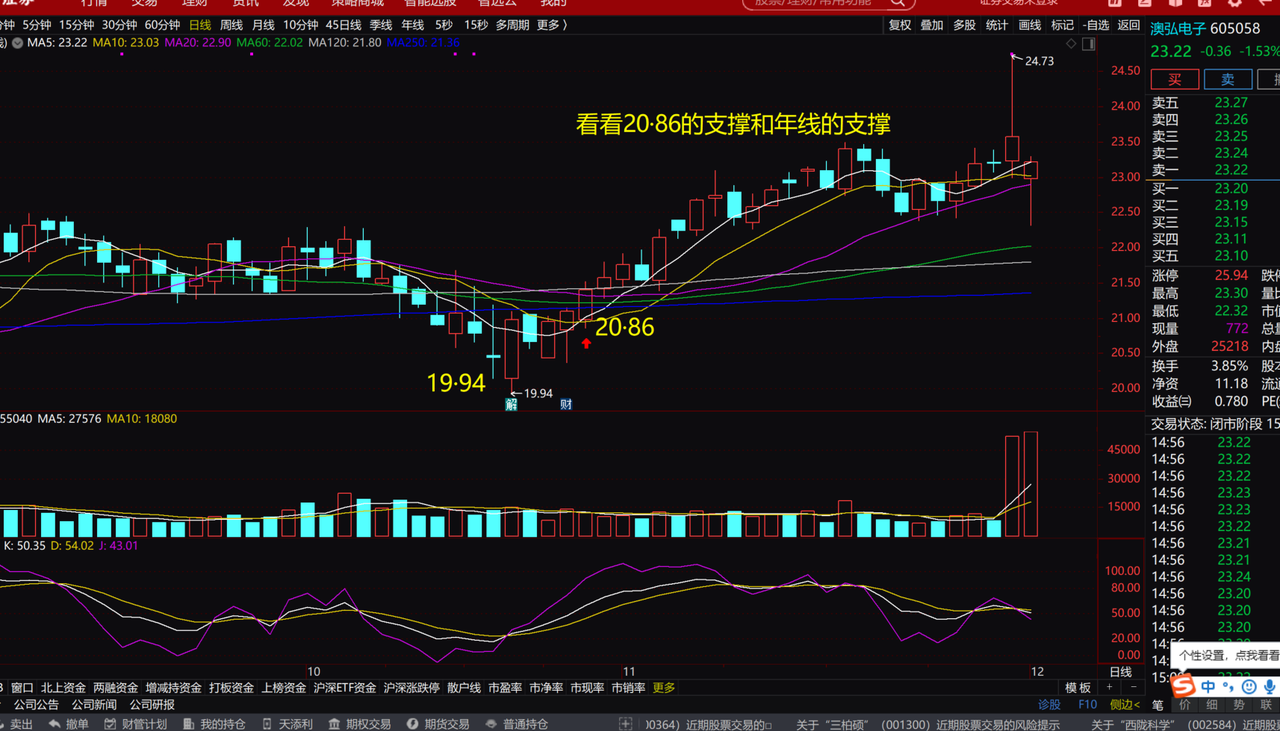Click the 返回 back button

click(x=1129, y=25)
